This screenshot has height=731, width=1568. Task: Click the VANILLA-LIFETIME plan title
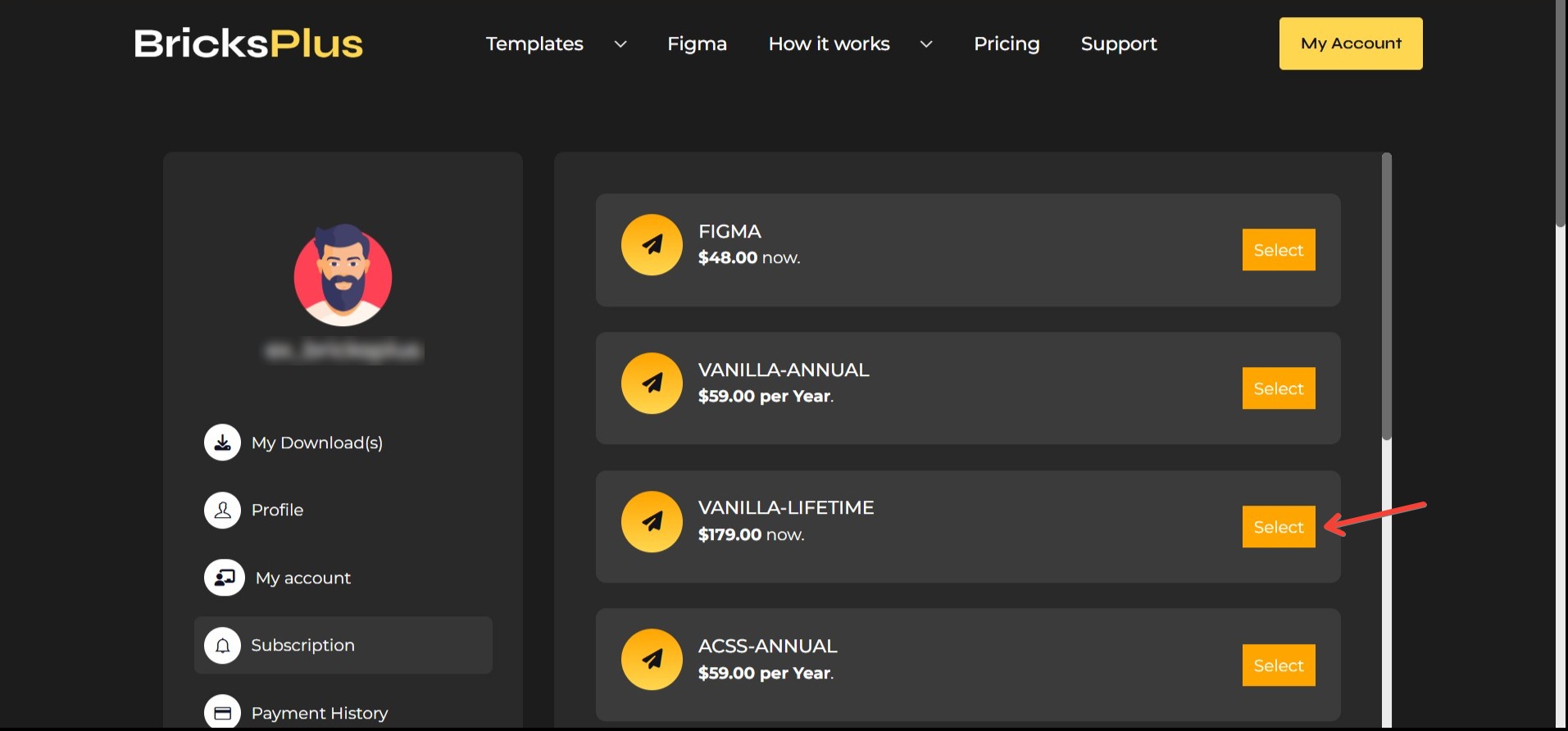coord(786,507)
